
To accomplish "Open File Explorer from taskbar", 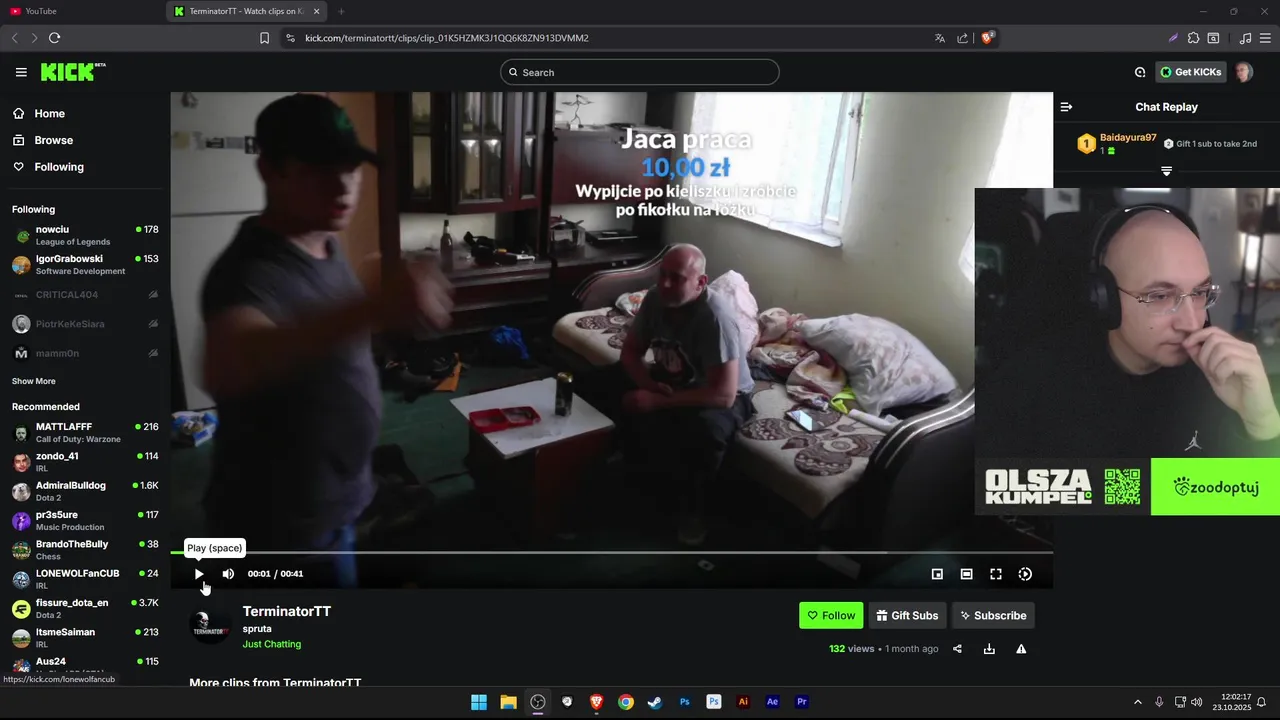I will click(x=508, y=702).
